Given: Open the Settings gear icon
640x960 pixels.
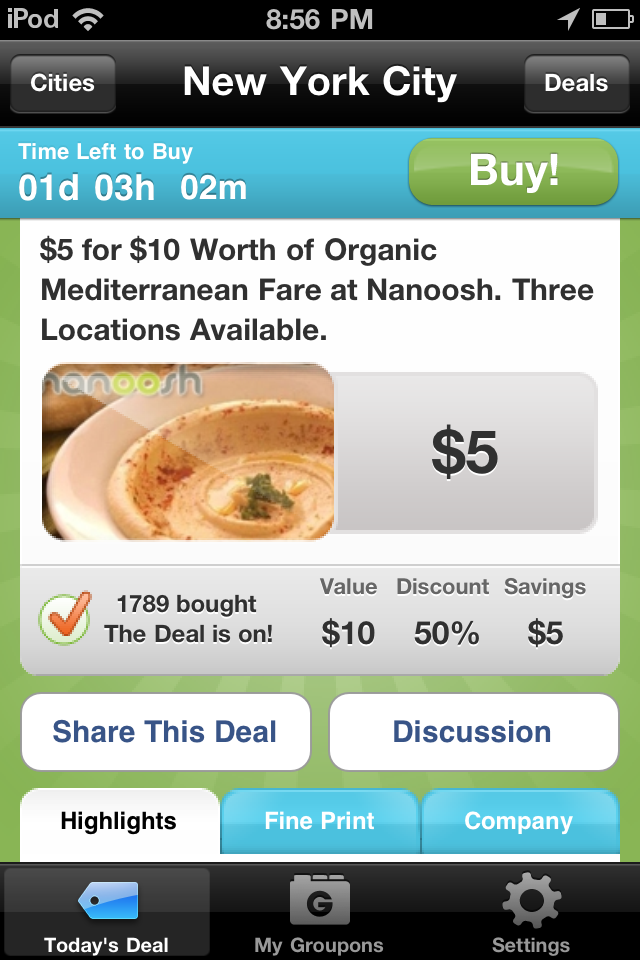Looking at the screenshot, I should coord(531,900).
